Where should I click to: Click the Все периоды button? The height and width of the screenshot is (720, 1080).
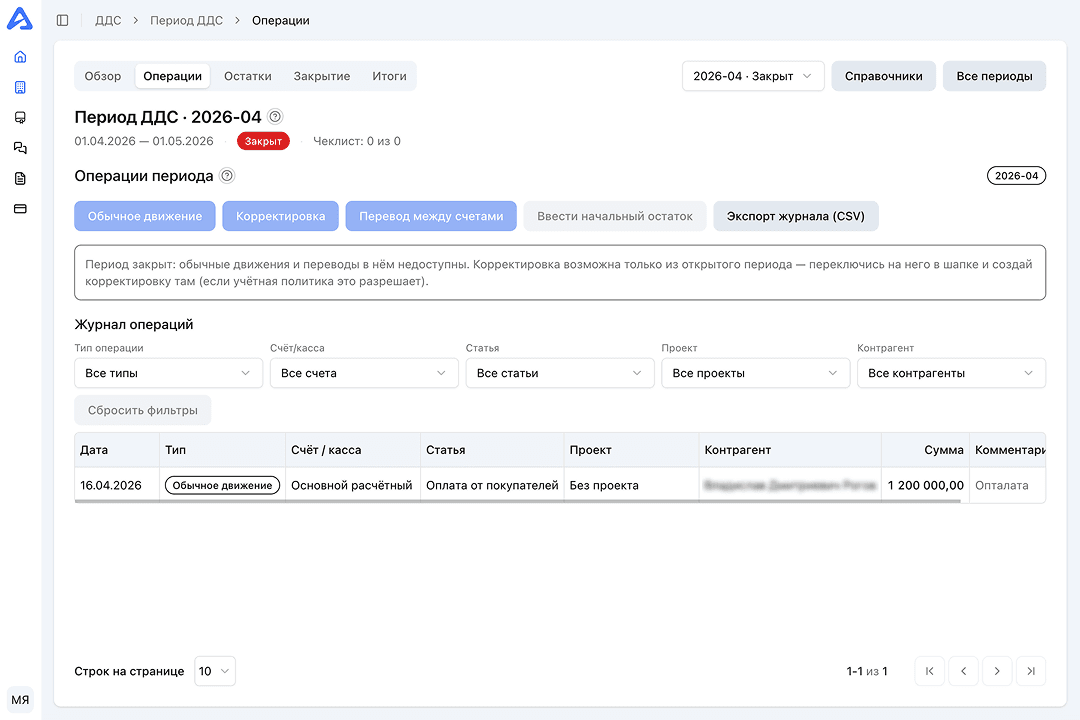point(994,76)
